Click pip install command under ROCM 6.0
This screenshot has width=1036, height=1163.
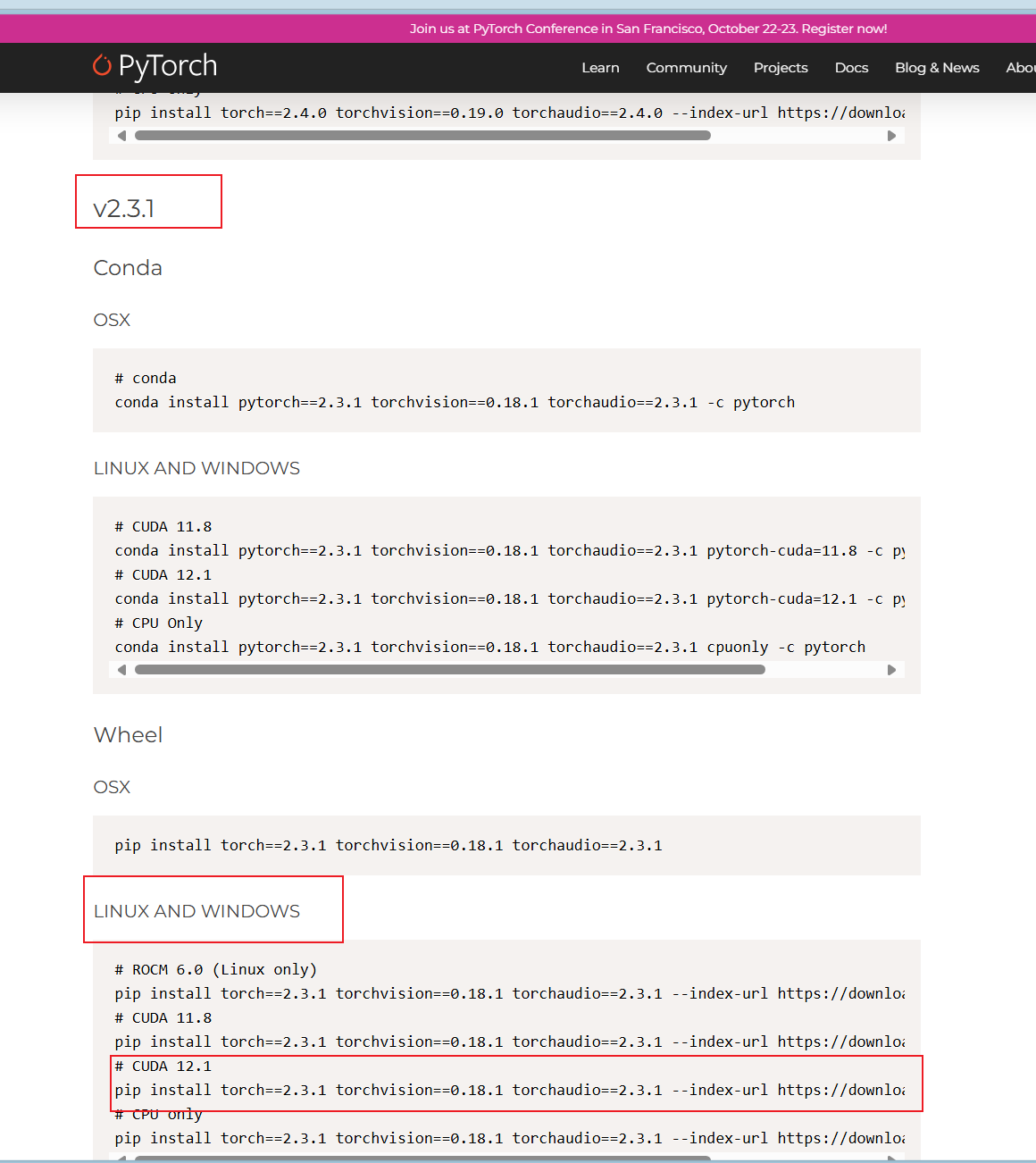(509, 993)
